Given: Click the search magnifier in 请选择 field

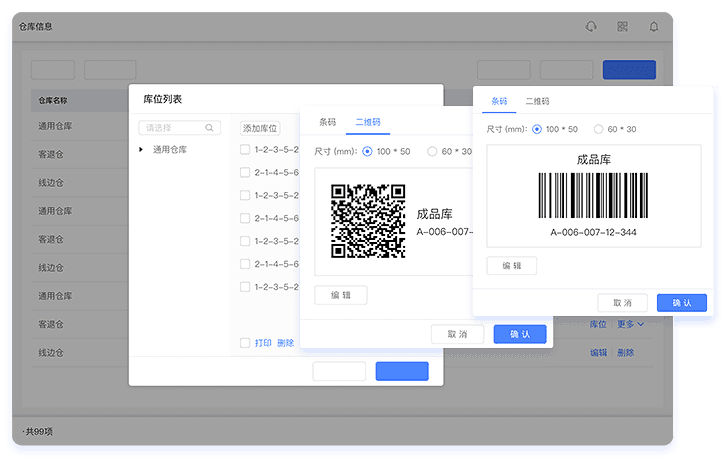Looking at the screenshot, I should pyautogui.click(x=209, y=128).
